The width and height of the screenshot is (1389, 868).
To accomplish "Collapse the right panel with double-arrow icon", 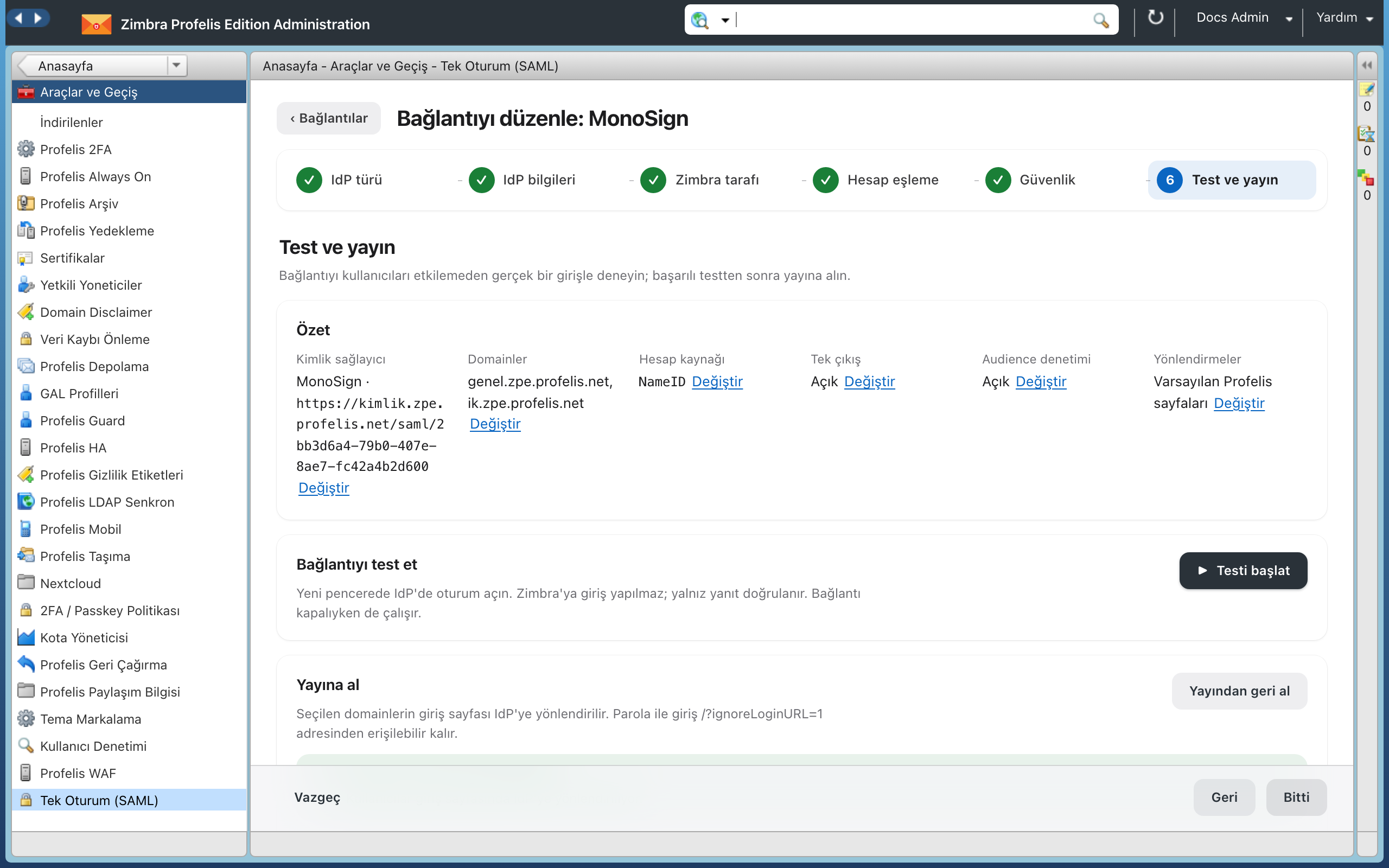I will [x=1367, y=65].
